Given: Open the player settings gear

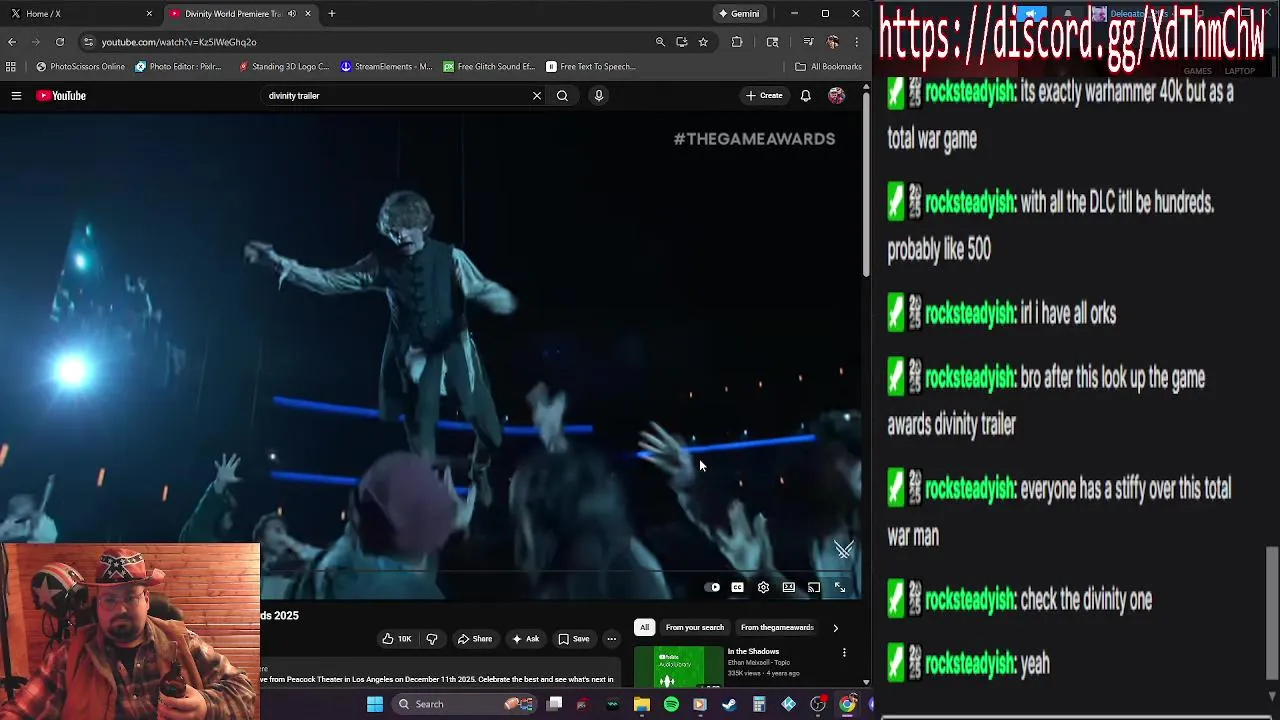Looking at the screenshot, I should pyautogui.click(x=763, y=588).
